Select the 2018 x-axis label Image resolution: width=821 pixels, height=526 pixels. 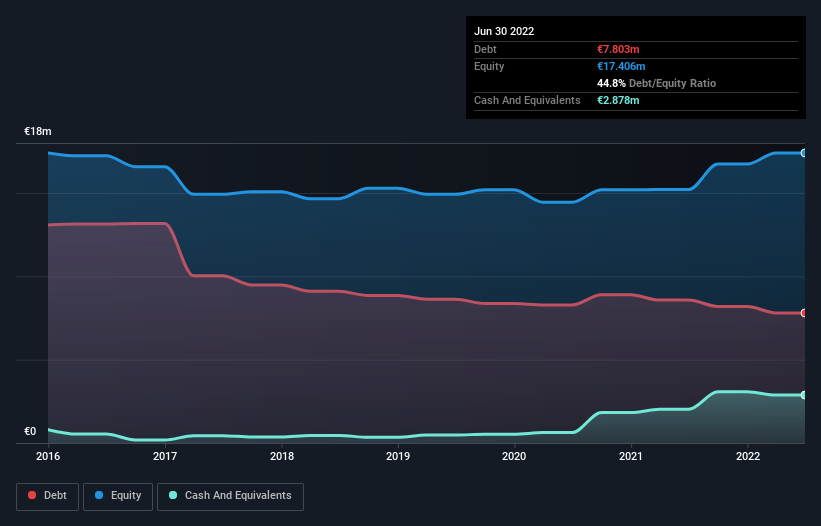pos(282,456)
